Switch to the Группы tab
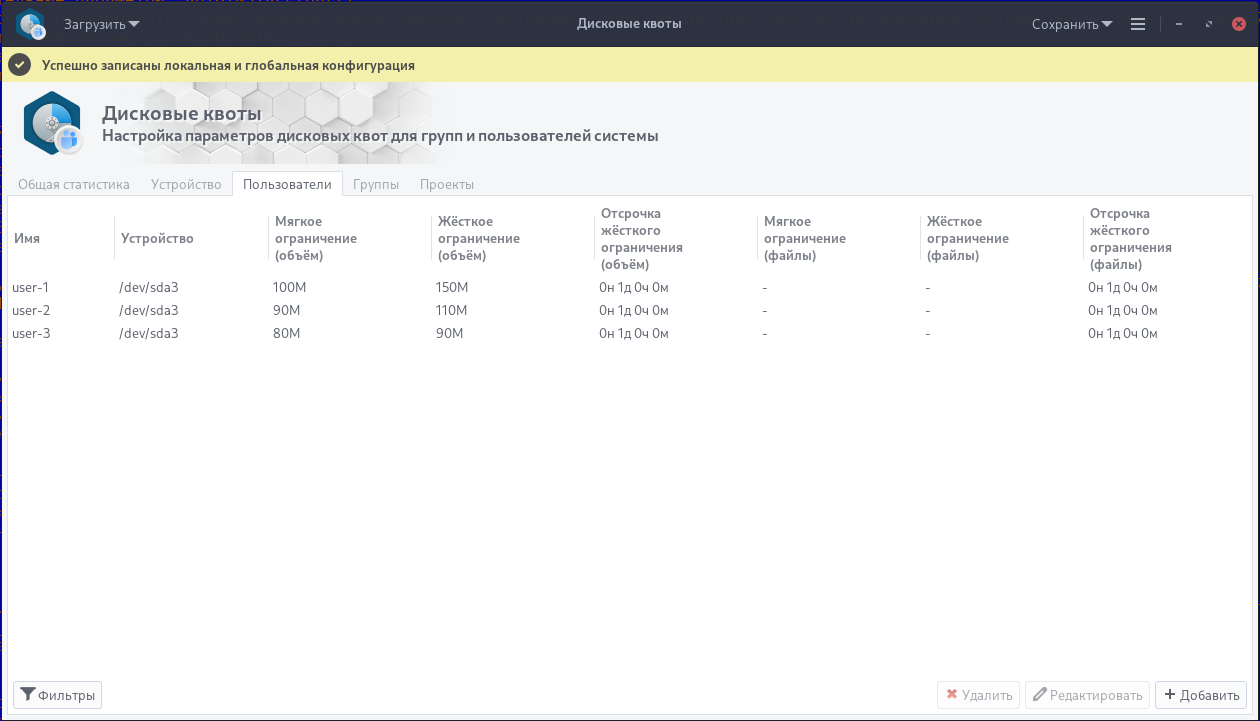This screenshot has height=721, width=1260. 376,184
